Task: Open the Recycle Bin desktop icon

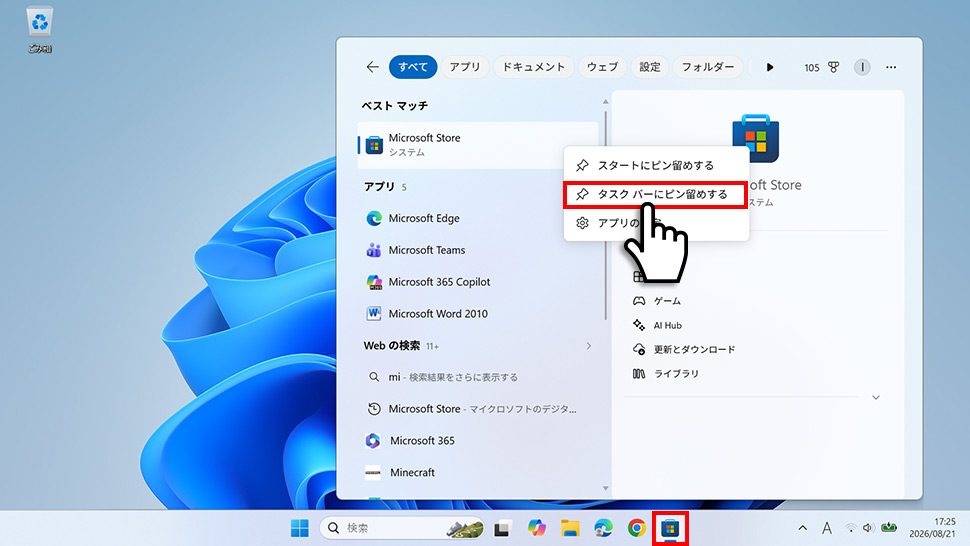Action: (40, 29)
